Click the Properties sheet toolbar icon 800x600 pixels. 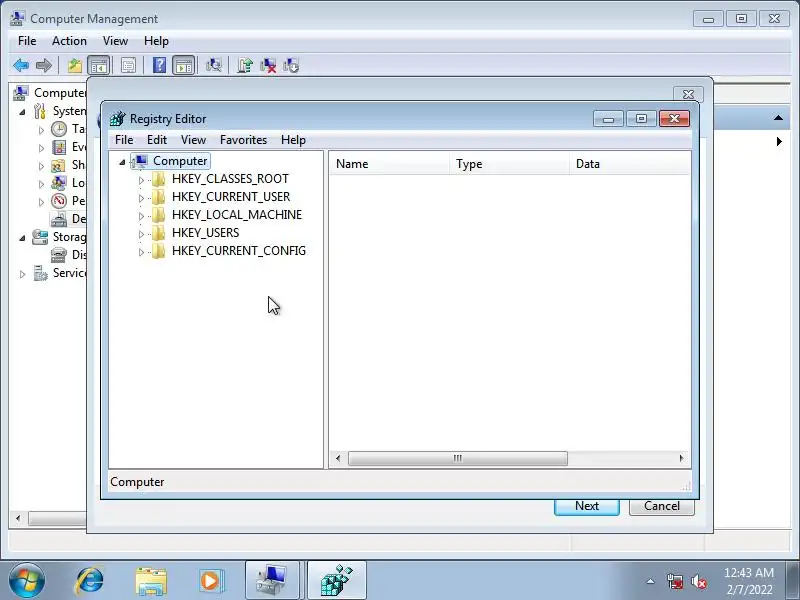pos(128,65)
